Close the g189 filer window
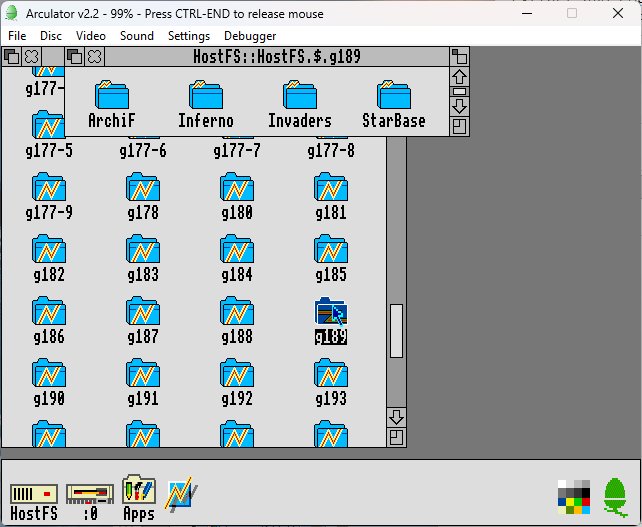Viewport: 642px width, 527px height. coord(95,56)
